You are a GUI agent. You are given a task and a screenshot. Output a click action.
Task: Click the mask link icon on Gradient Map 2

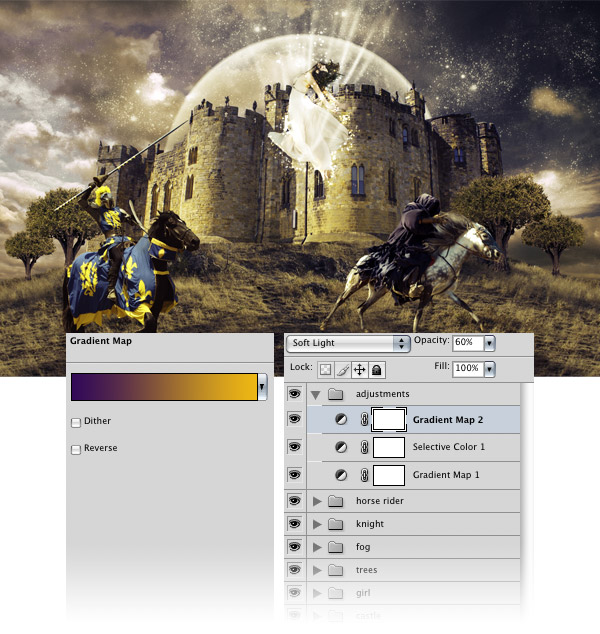pos(364,419)
